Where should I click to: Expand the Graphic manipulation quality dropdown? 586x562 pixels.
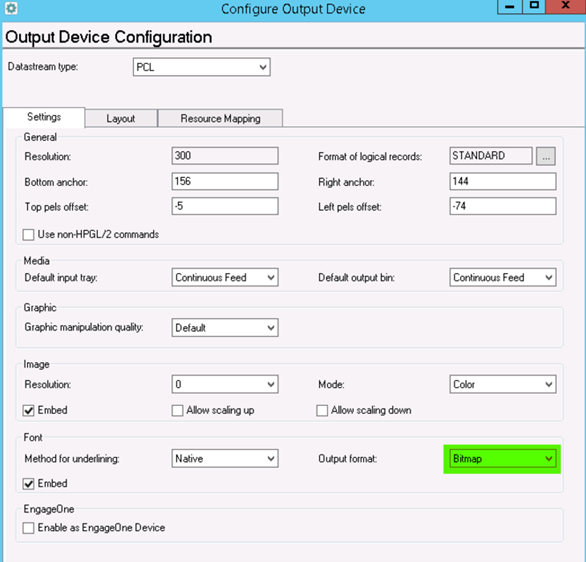coord(225,328)
